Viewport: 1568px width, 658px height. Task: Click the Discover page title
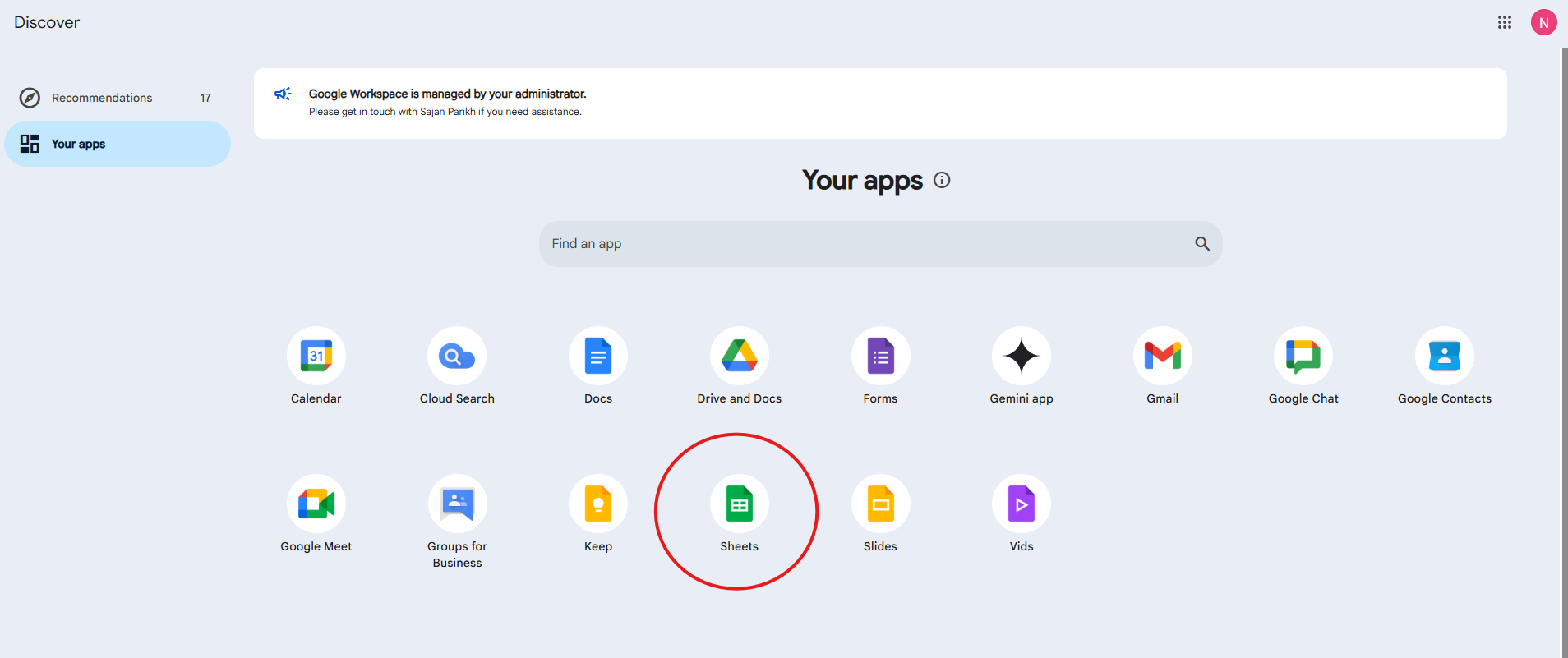click(47, 22)
